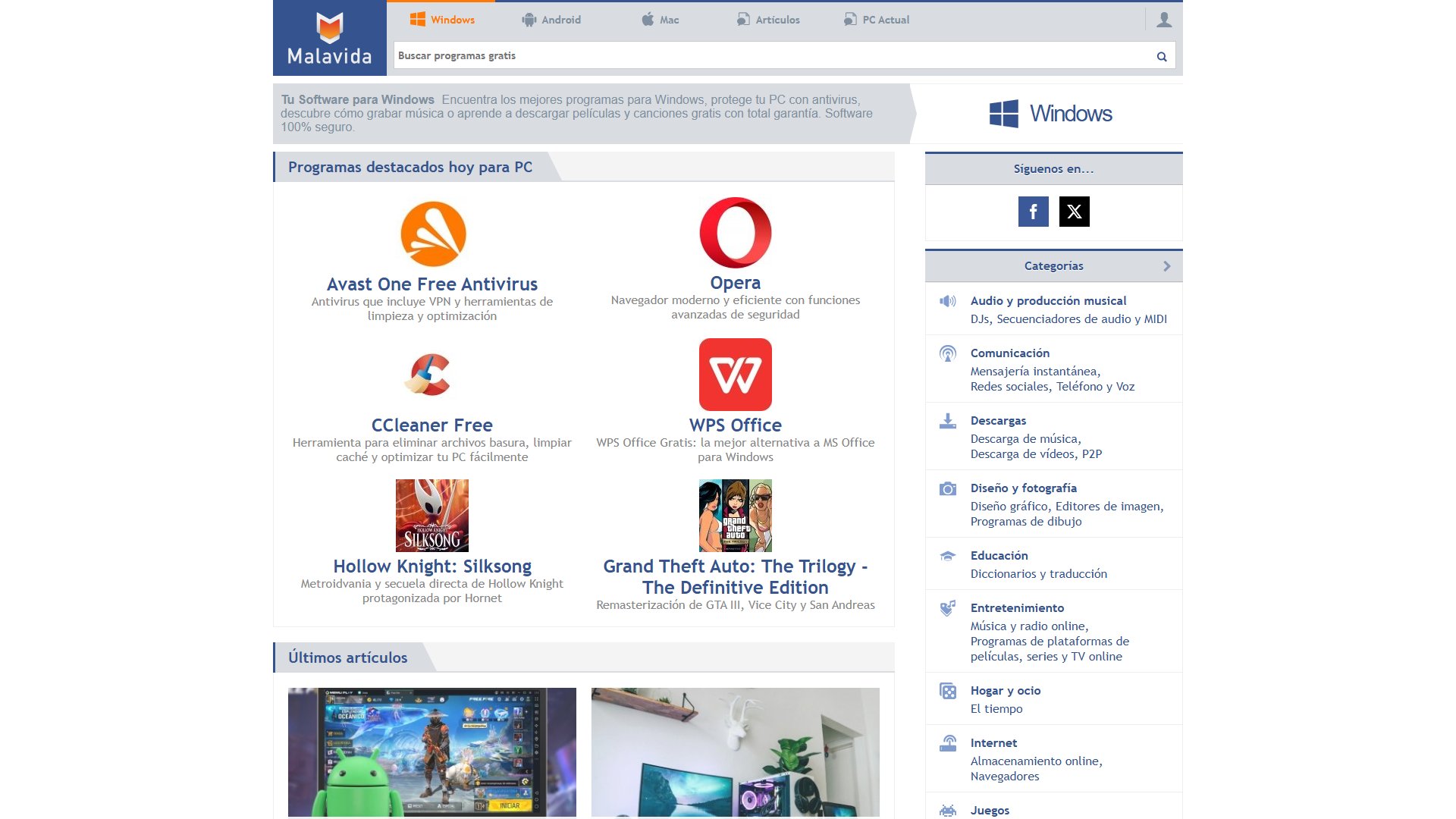Open the 'P2P' subcategory link
The image size is (1456, 819).
click(x=1092, y=454)
